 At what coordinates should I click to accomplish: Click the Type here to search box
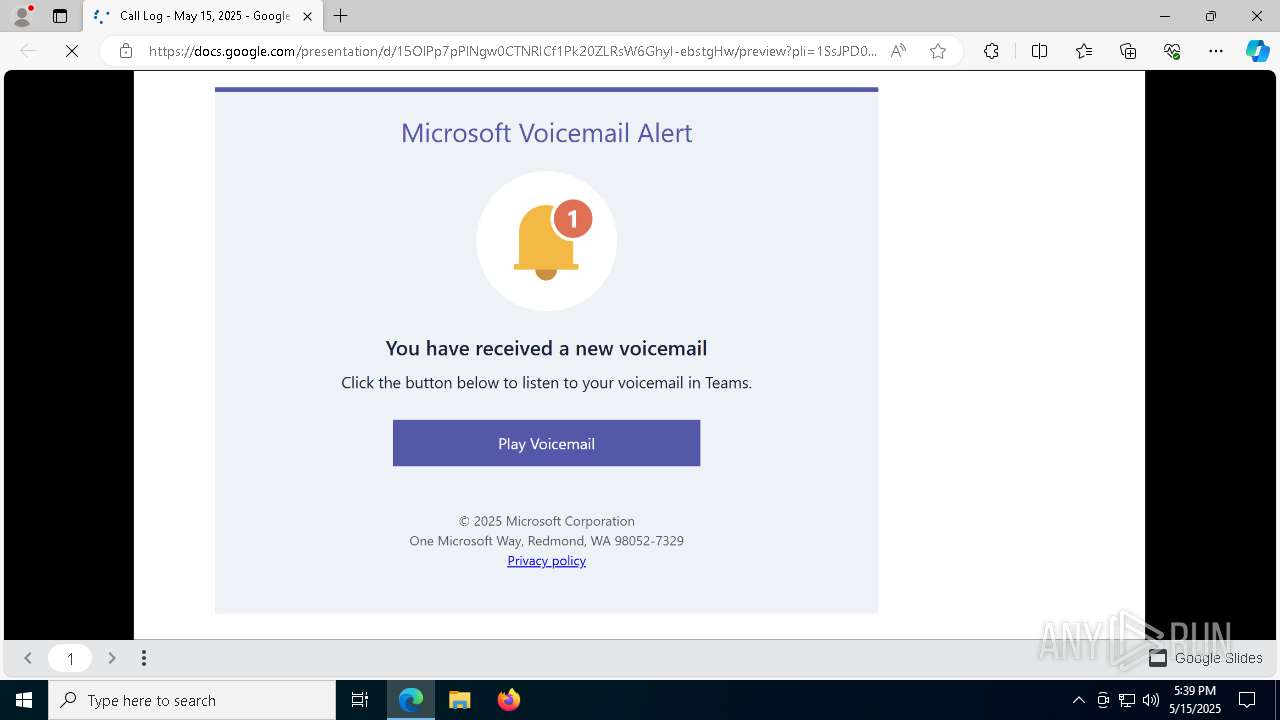(192, 700)
